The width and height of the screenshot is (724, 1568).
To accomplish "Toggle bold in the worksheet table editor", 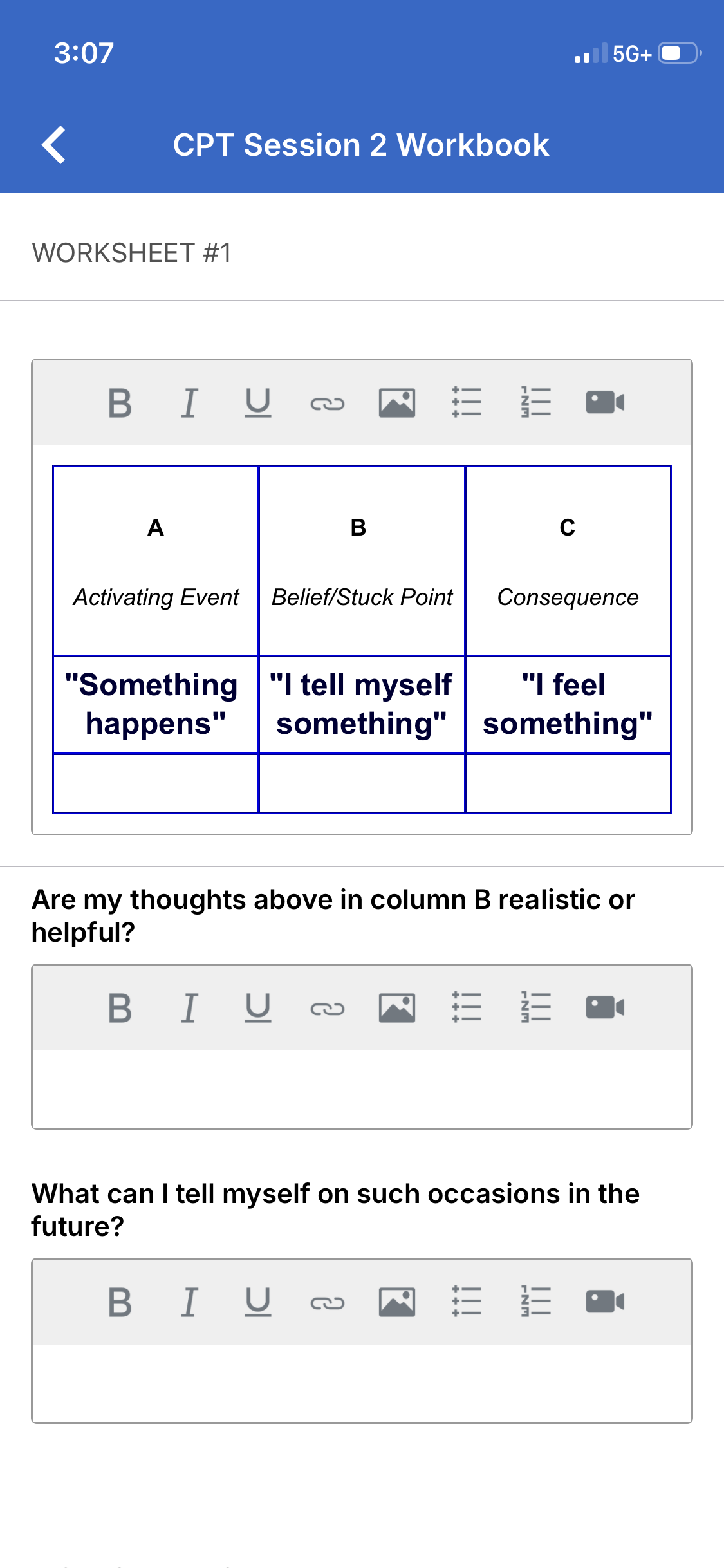I will [120, 403].
